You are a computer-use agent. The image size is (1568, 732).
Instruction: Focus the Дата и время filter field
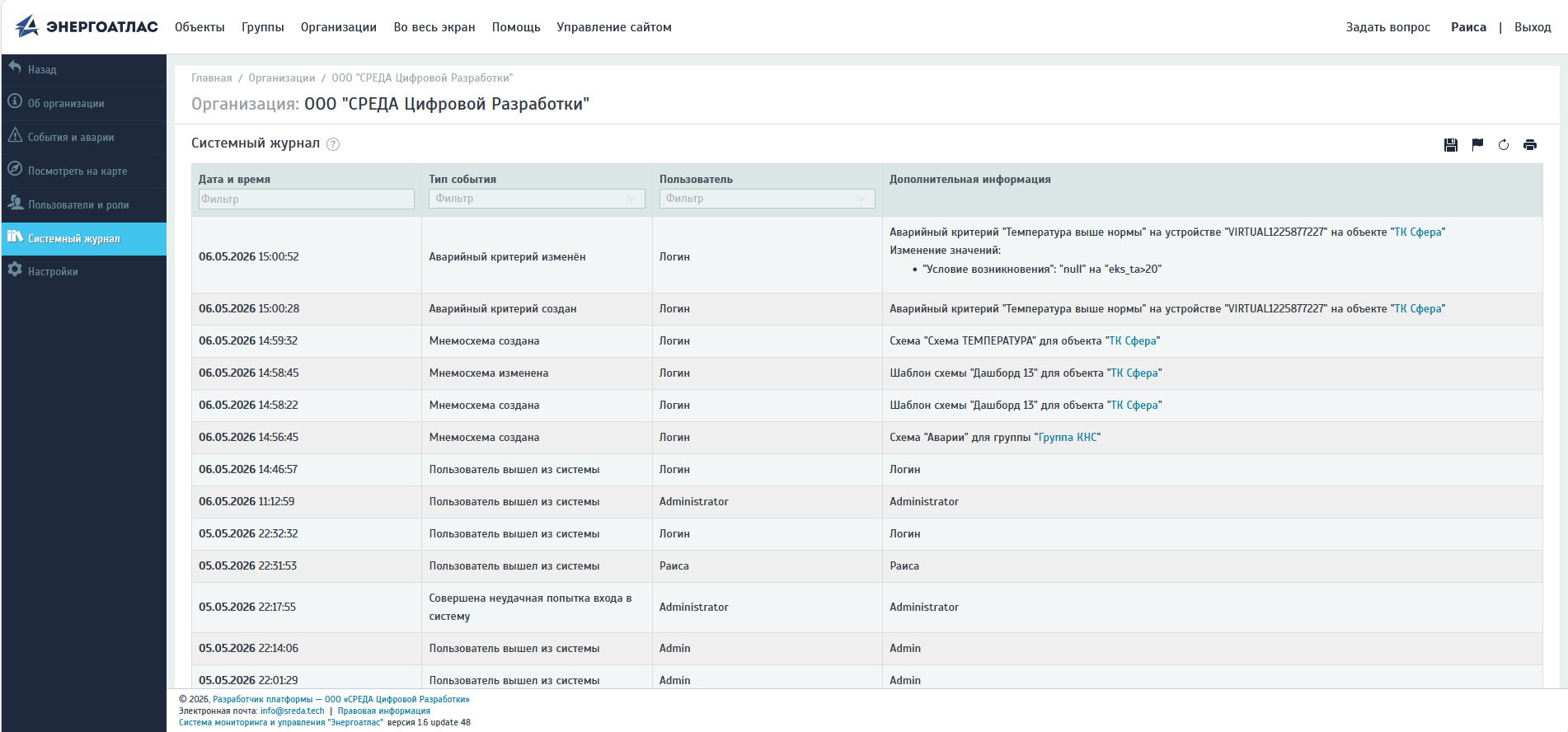(x=307, y=199)
